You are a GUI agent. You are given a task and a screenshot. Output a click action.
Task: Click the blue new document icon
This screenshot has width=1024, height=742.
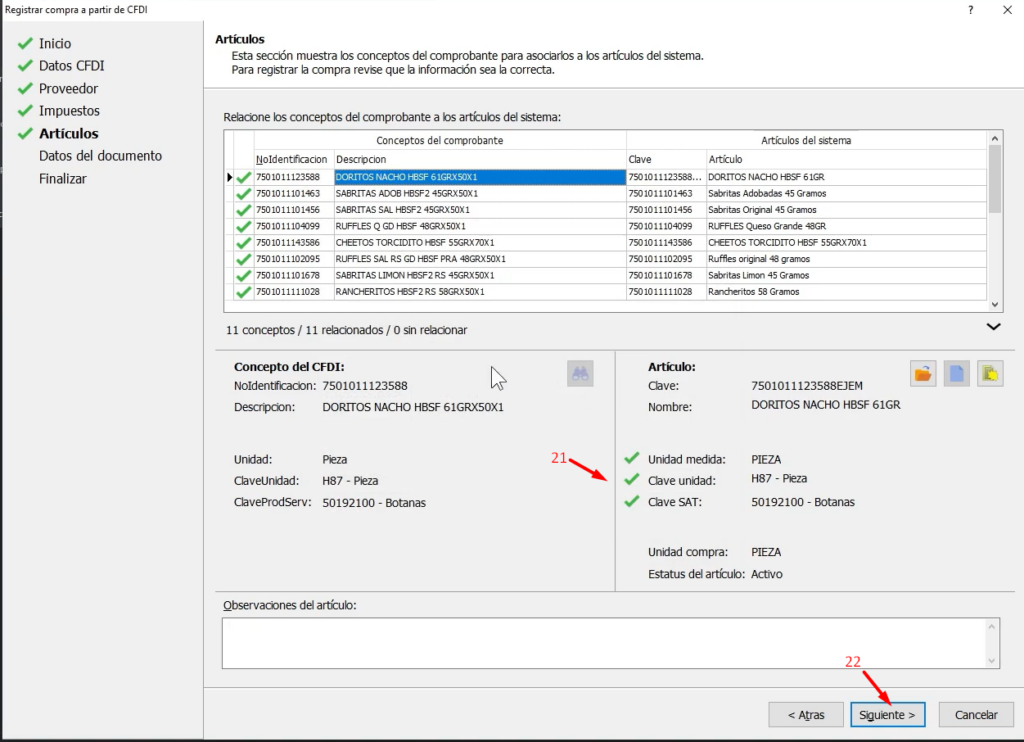(957, 373)
